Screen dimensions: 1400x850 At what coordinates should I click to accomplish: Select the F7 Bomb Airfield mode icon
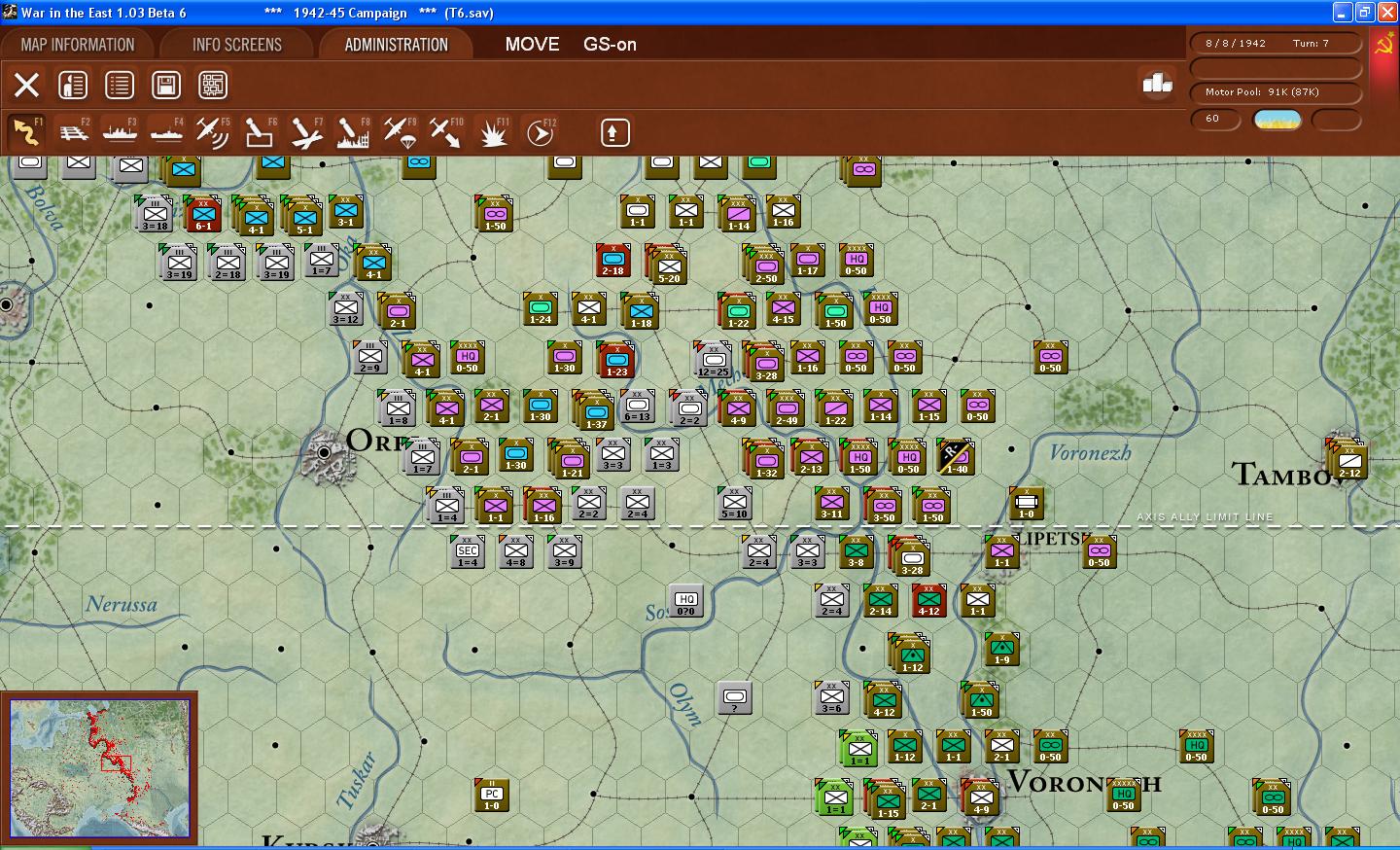305,132
